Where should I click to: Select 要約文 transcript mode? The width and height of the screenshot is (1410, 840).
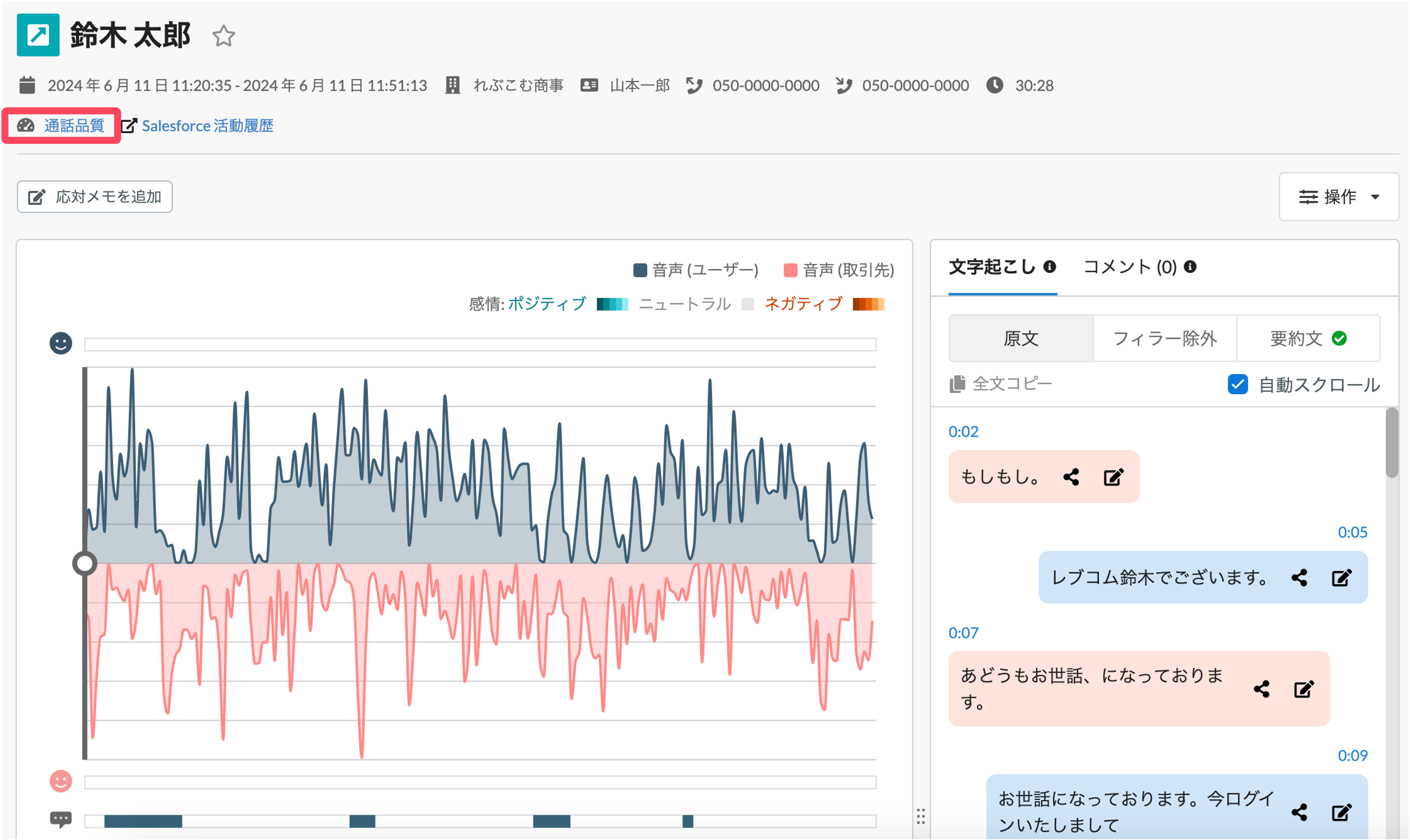tap(1308, 339)
